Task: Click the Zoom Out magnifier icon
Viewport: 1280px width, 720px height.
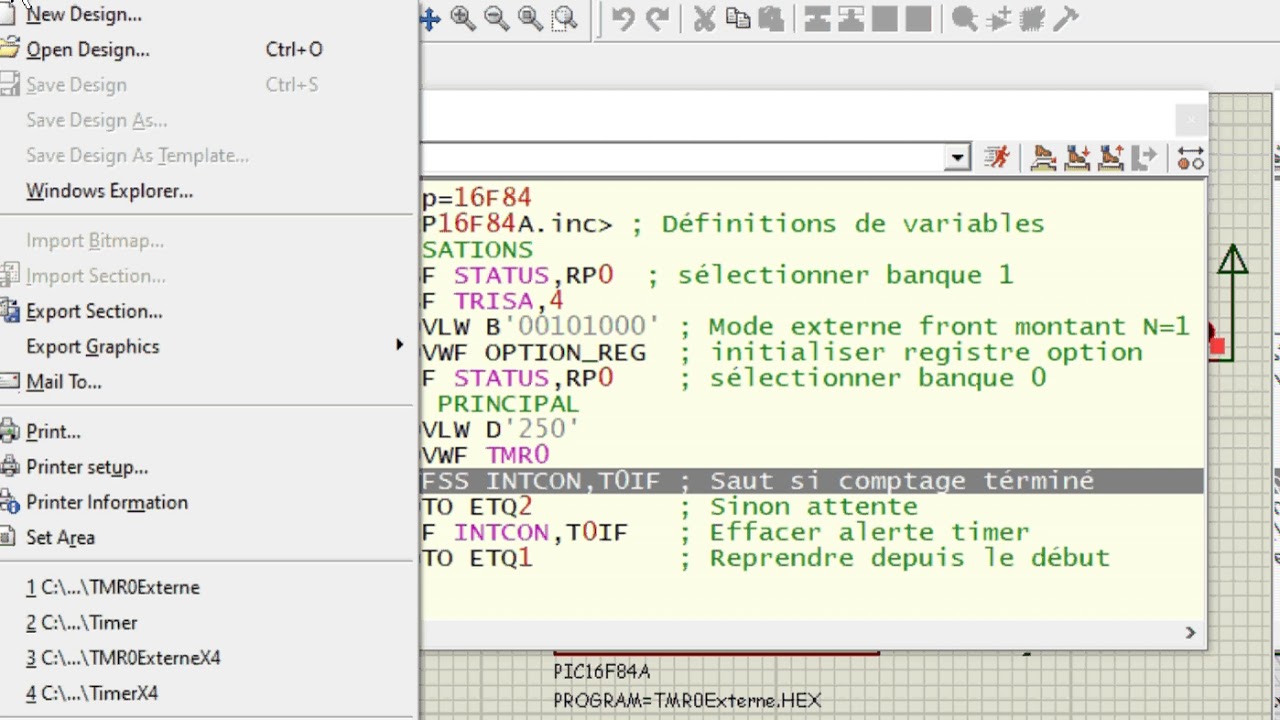Action: 496,18
